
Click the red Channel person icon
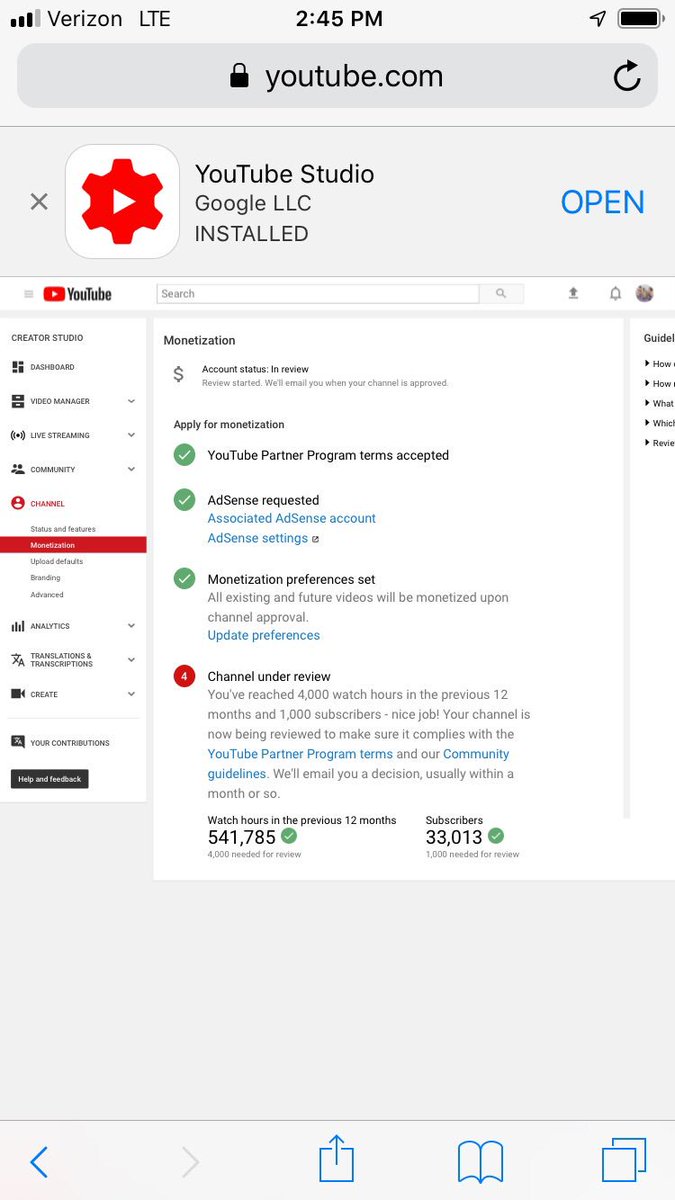point(17,504)
